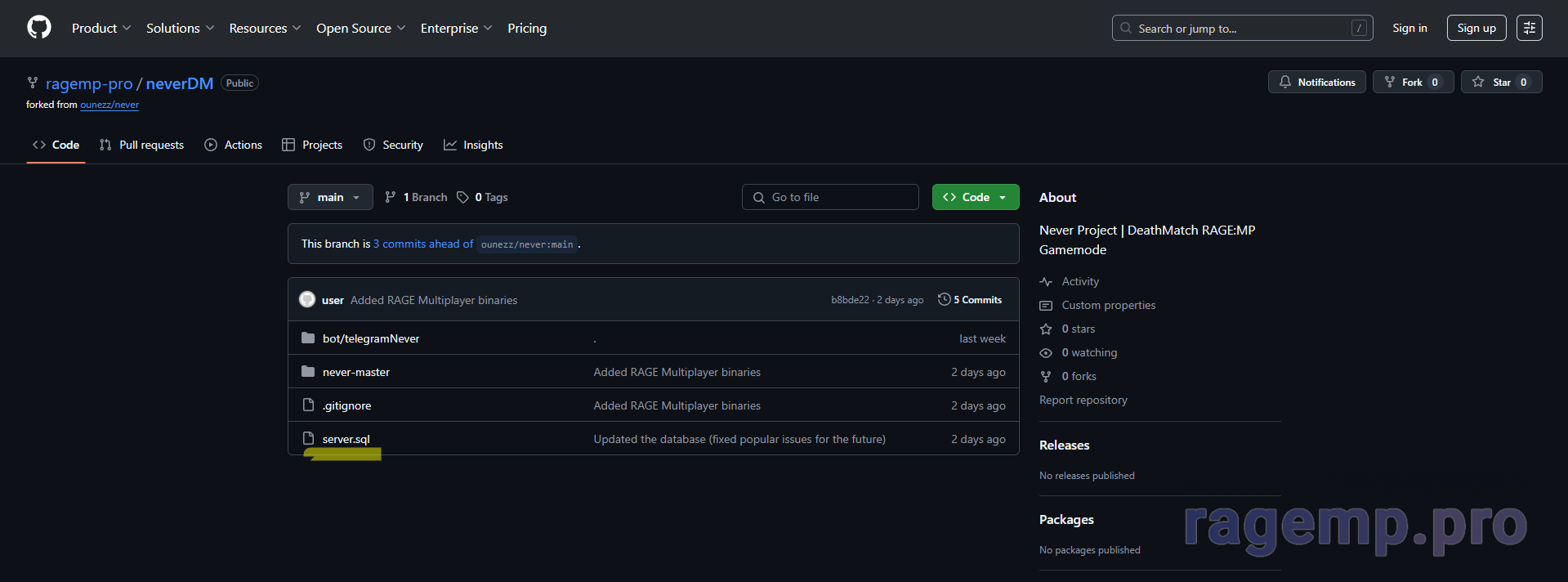Image resolution: width=1568 pixels, height=582 pixels.
Task: Expand the Open Source menu
Action: [x=360, y=28]
